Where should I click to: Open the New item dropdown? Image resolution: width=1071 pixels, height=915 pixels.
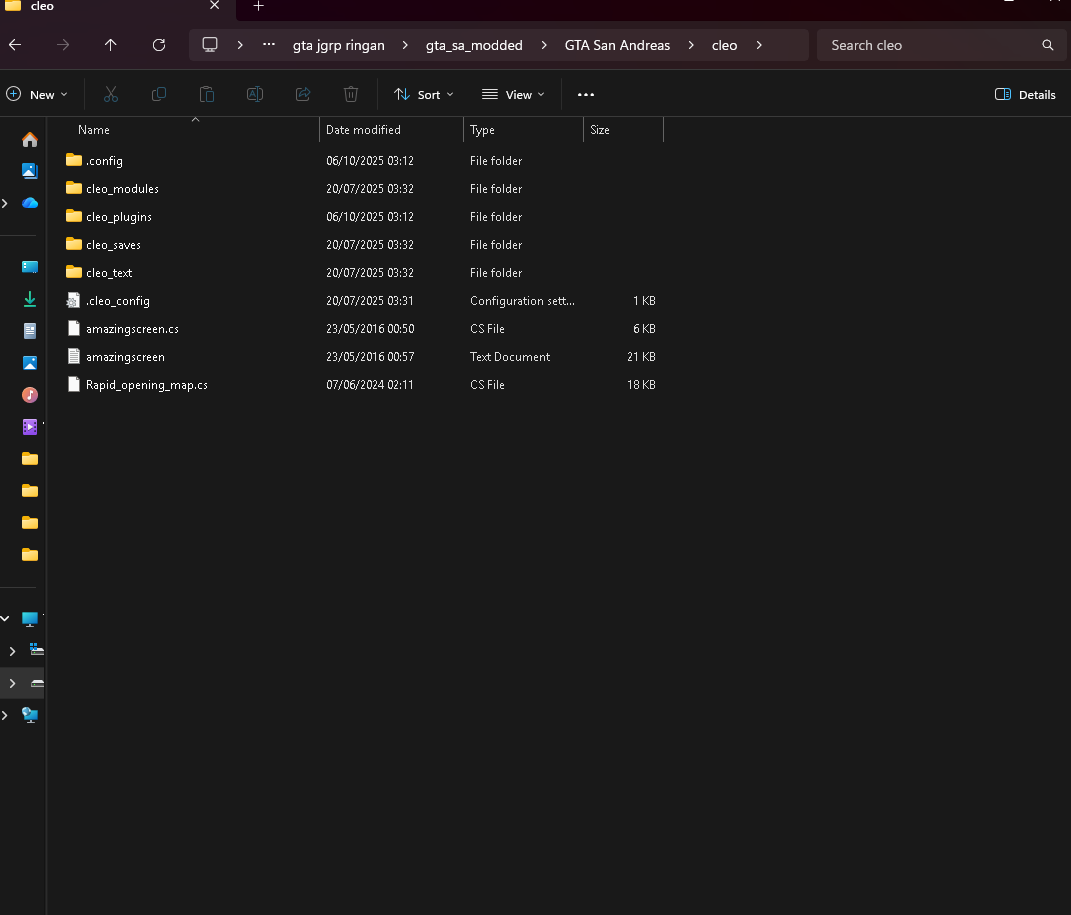point(37,94)
